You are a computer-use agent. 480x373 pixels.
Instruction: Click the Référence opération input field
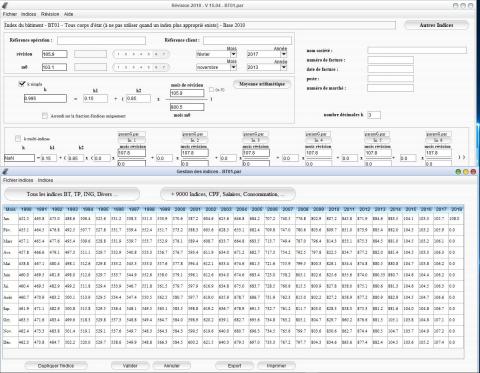(x=101, y=40)
